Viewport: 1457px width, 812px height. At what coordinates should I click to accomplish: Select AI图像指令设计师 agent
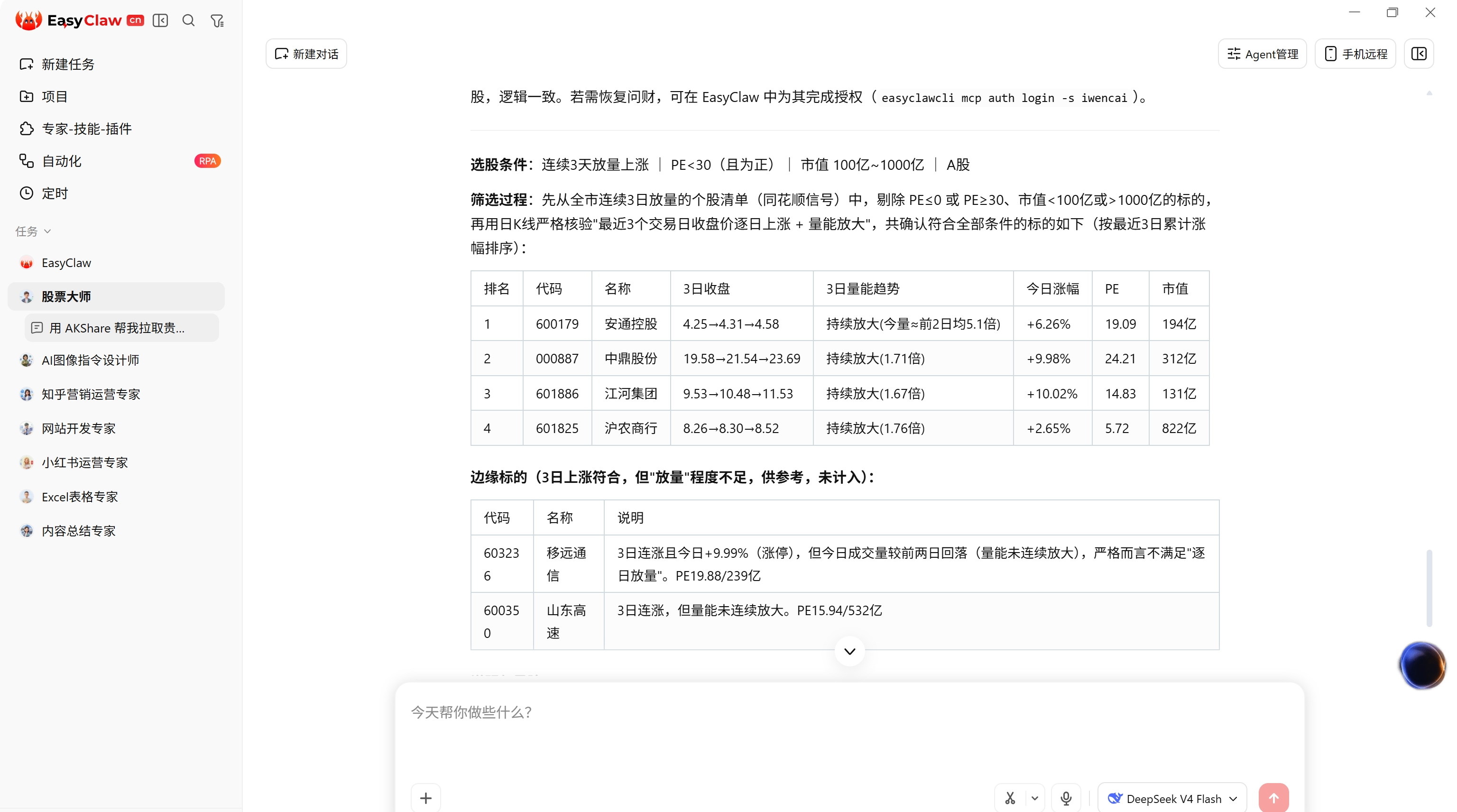[116, 360]
